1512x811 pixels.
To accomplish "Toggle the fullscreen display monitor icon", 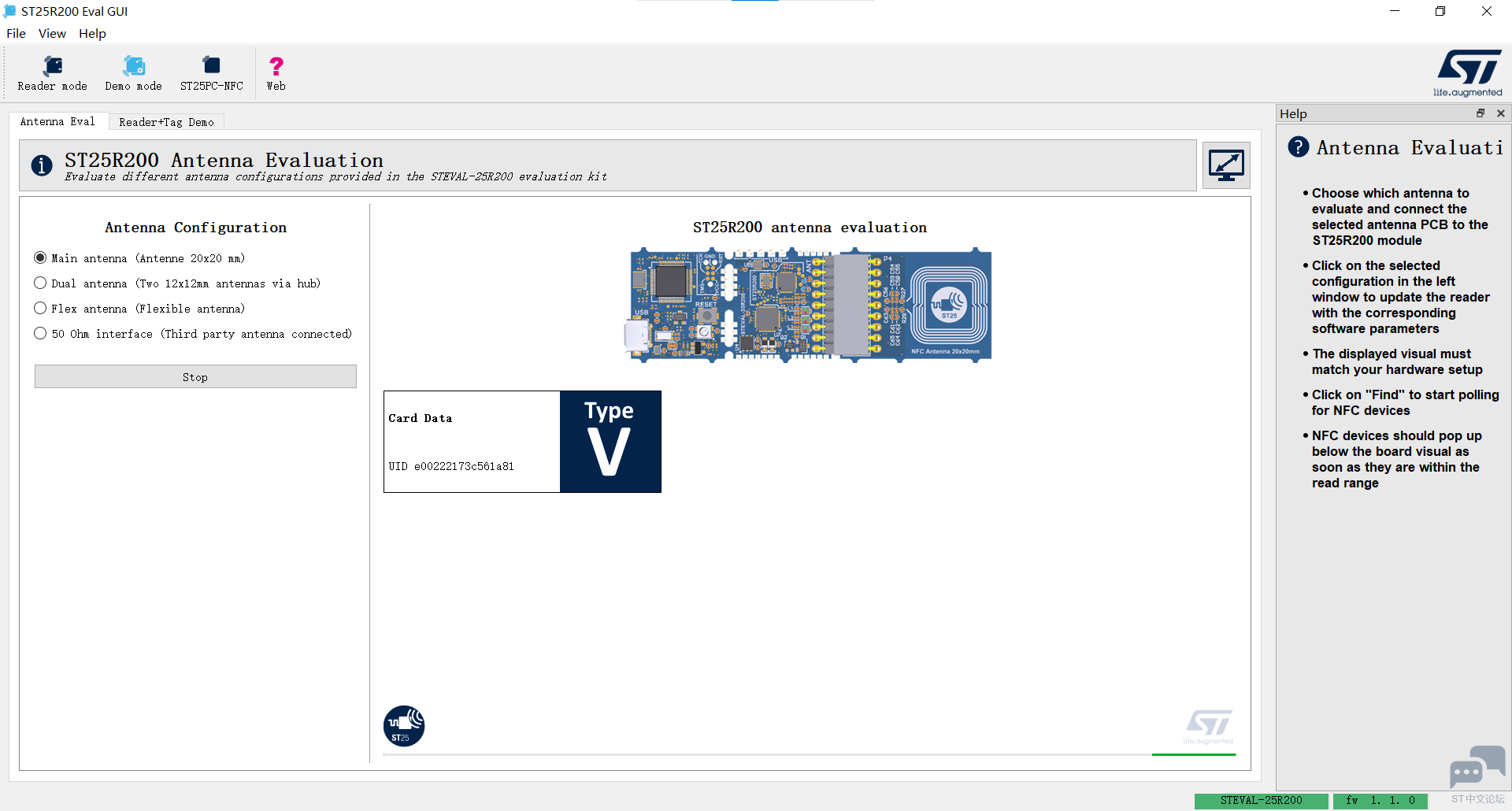I will coord(1227,165).
